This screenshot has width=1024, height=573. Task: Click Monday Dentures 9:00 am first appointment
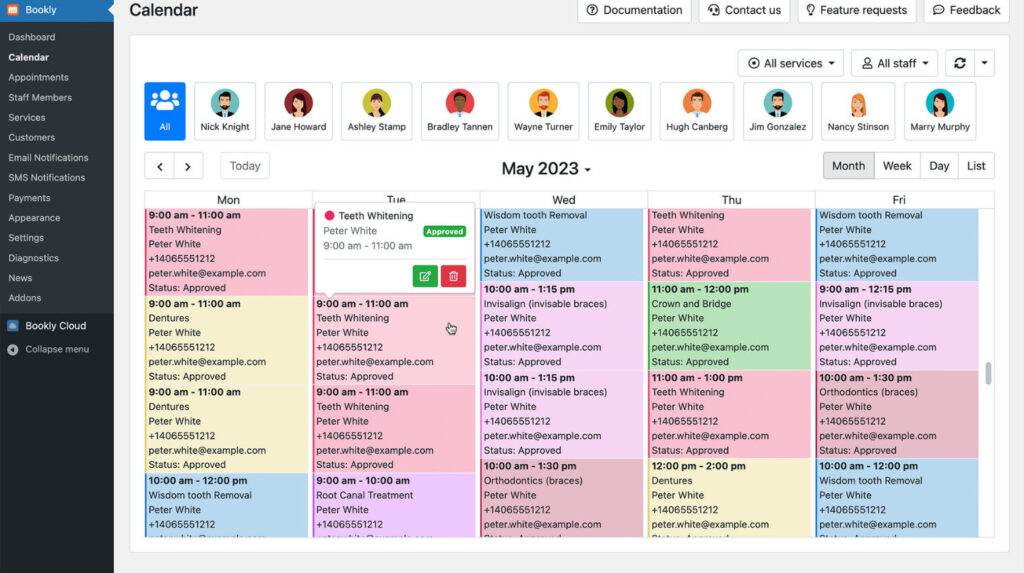point(226,340)
